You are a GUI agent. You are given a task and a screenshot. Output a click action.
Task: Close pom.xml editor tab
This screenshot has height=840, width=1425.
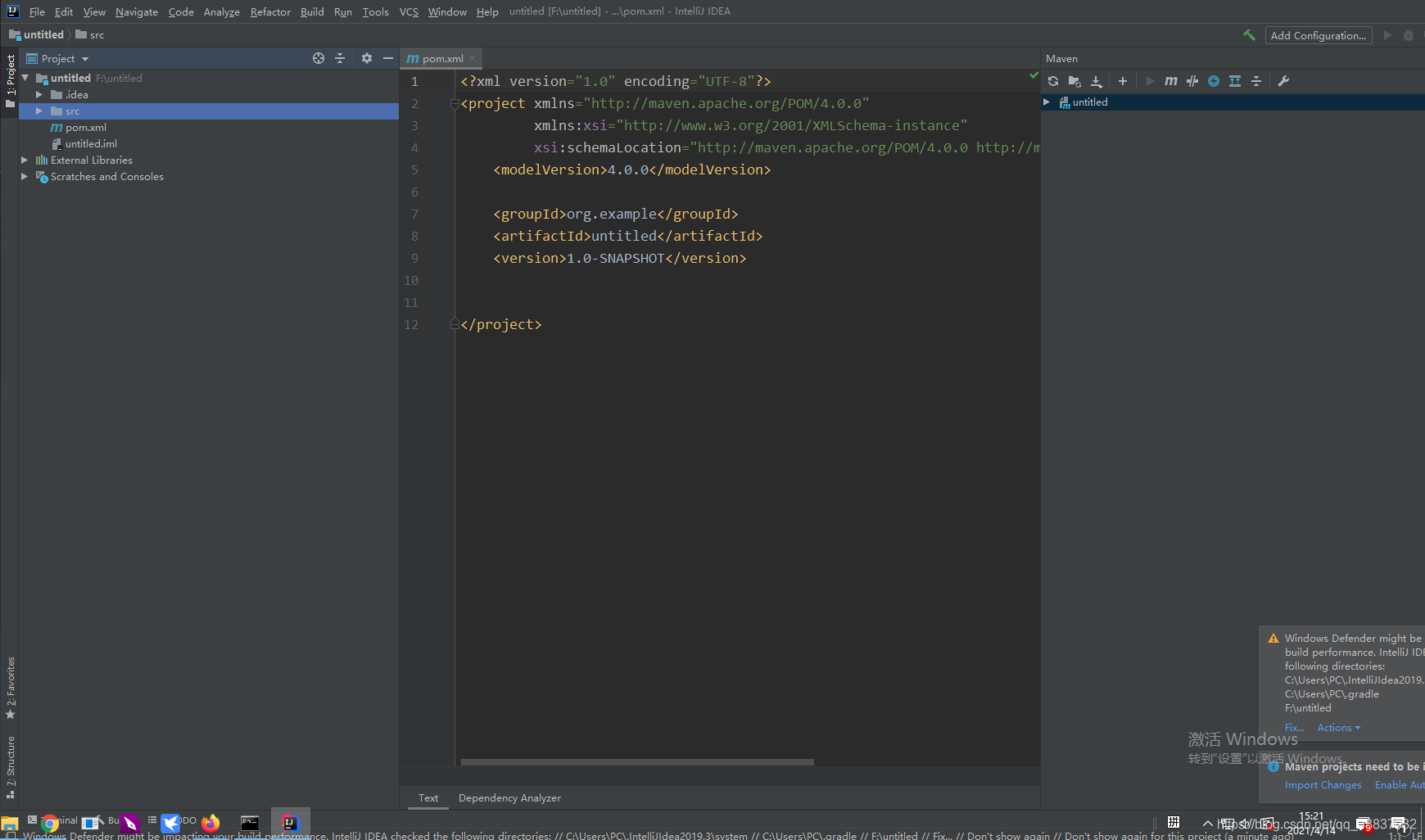click(473, 58)
